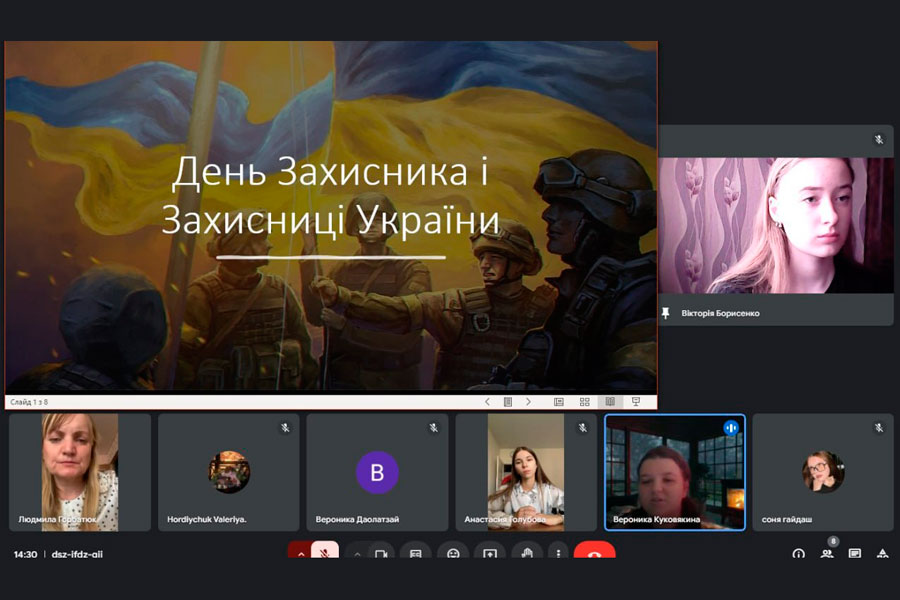Select Вероника Куковякина video tile
Viewport: 900px width, 600px height.
pyautogui.click(x=675, y=472)
